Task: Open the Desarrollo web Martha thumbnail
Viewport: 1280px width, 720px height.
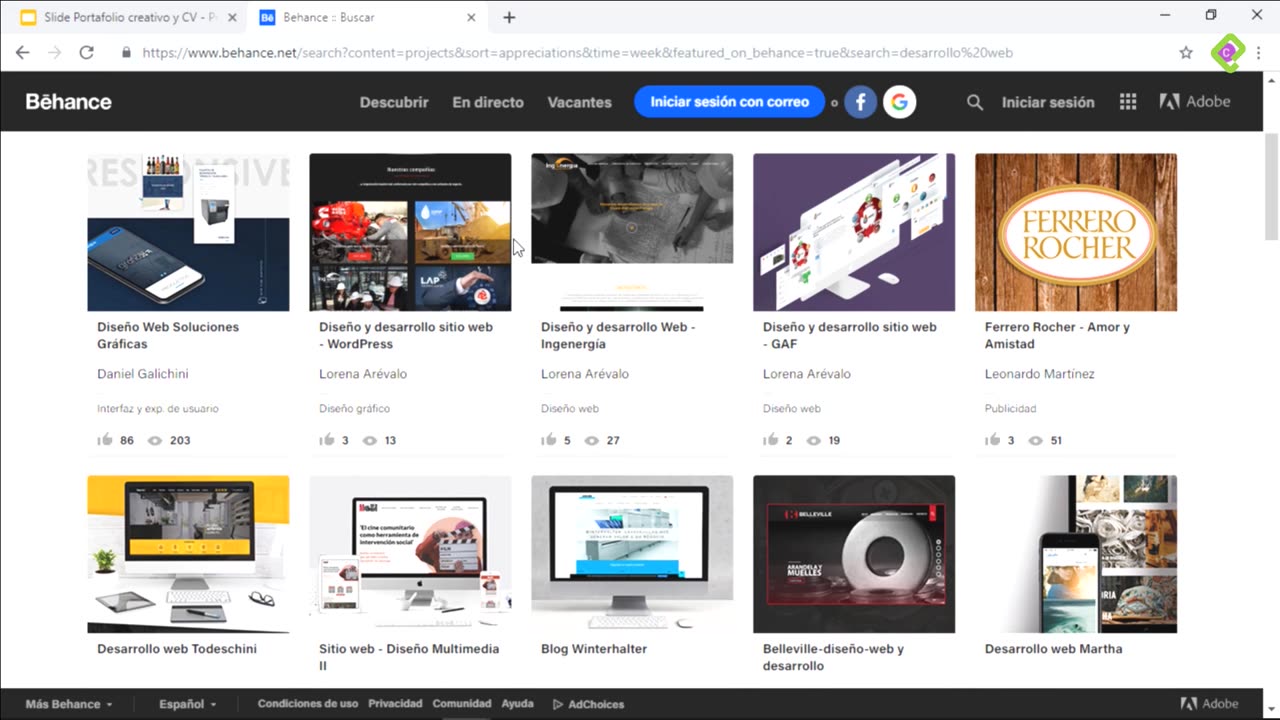Action: point(1076,554)
